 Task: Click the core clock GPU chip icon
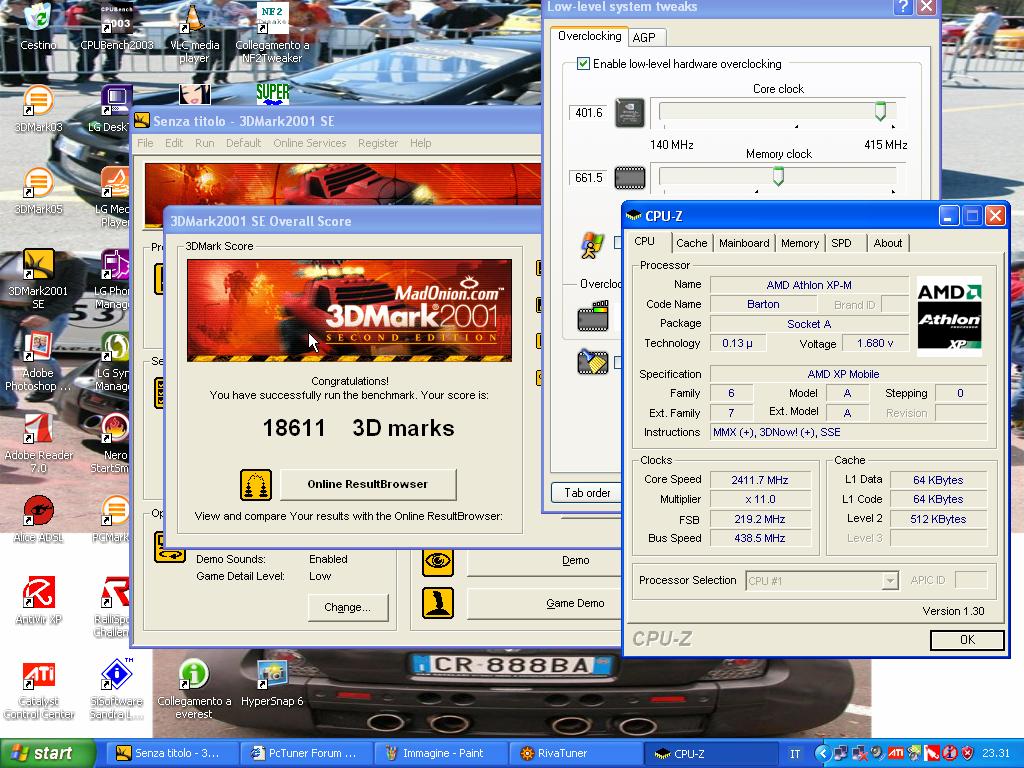coord(630,113)
